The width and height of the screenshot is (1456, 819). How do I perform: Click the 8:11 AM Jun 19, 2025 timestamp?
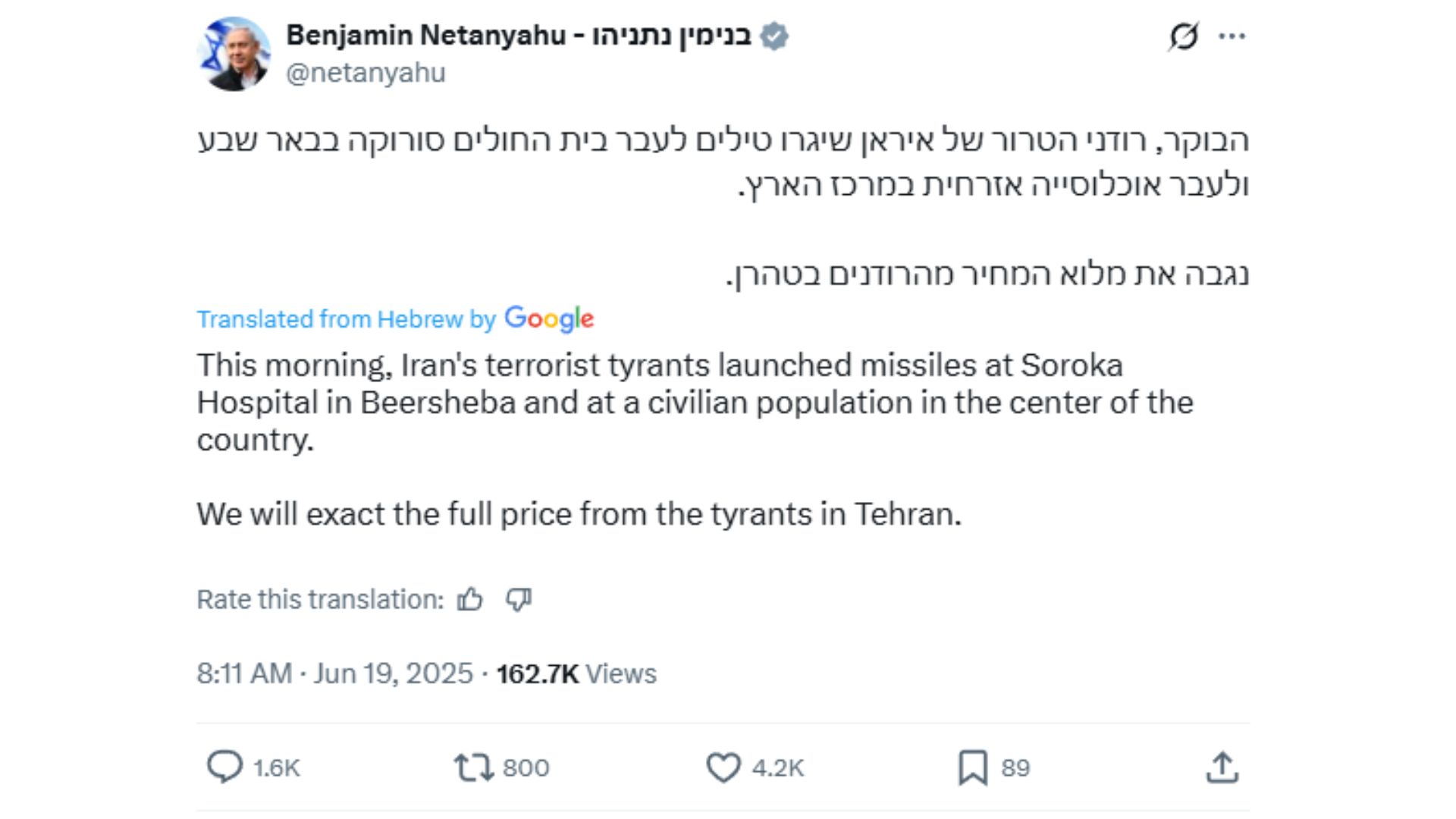pyautogui.click(x=334, y=673)
